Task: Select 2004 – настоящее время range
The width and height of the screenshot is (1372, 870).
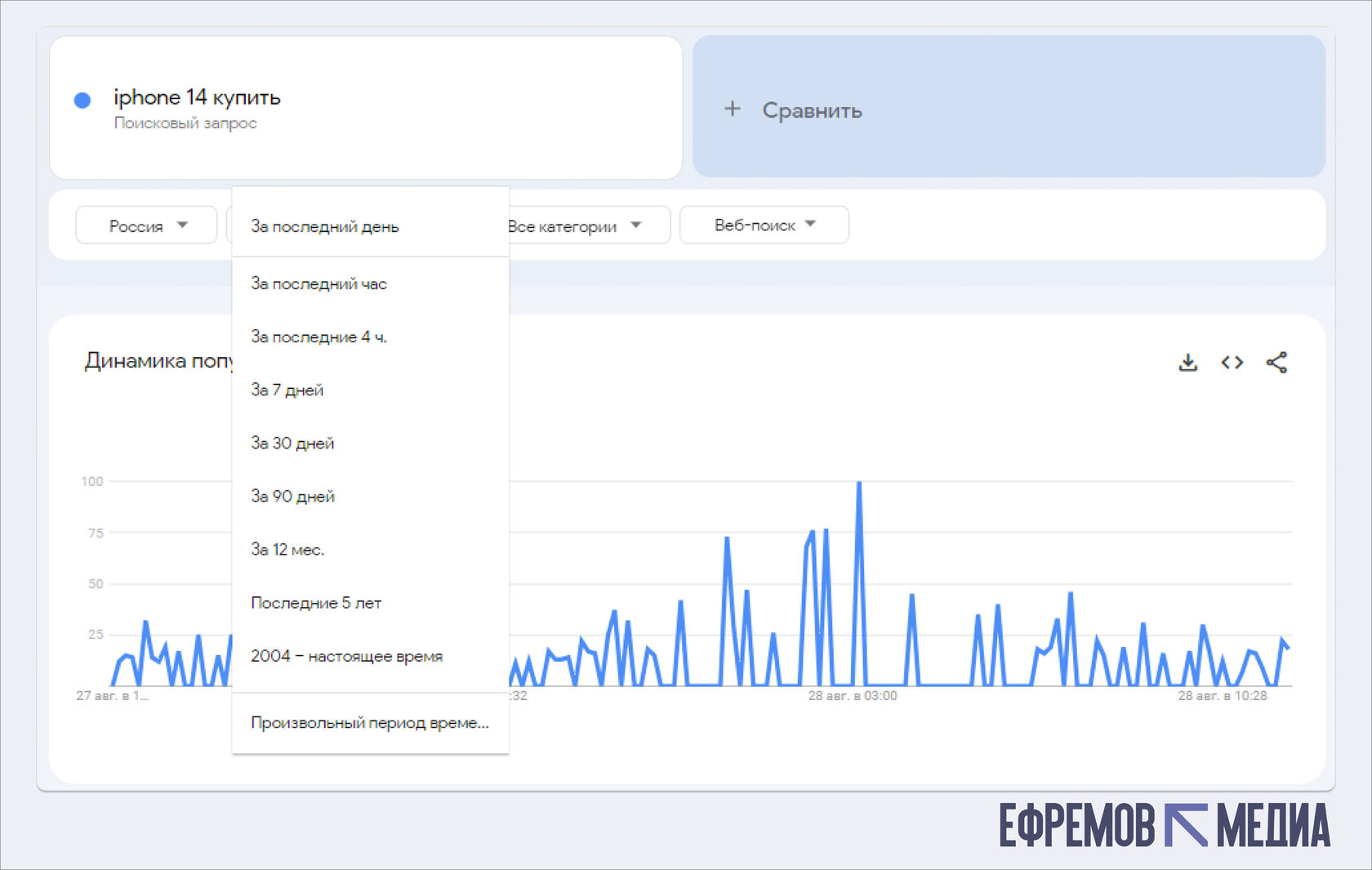Action: [371, 656]
